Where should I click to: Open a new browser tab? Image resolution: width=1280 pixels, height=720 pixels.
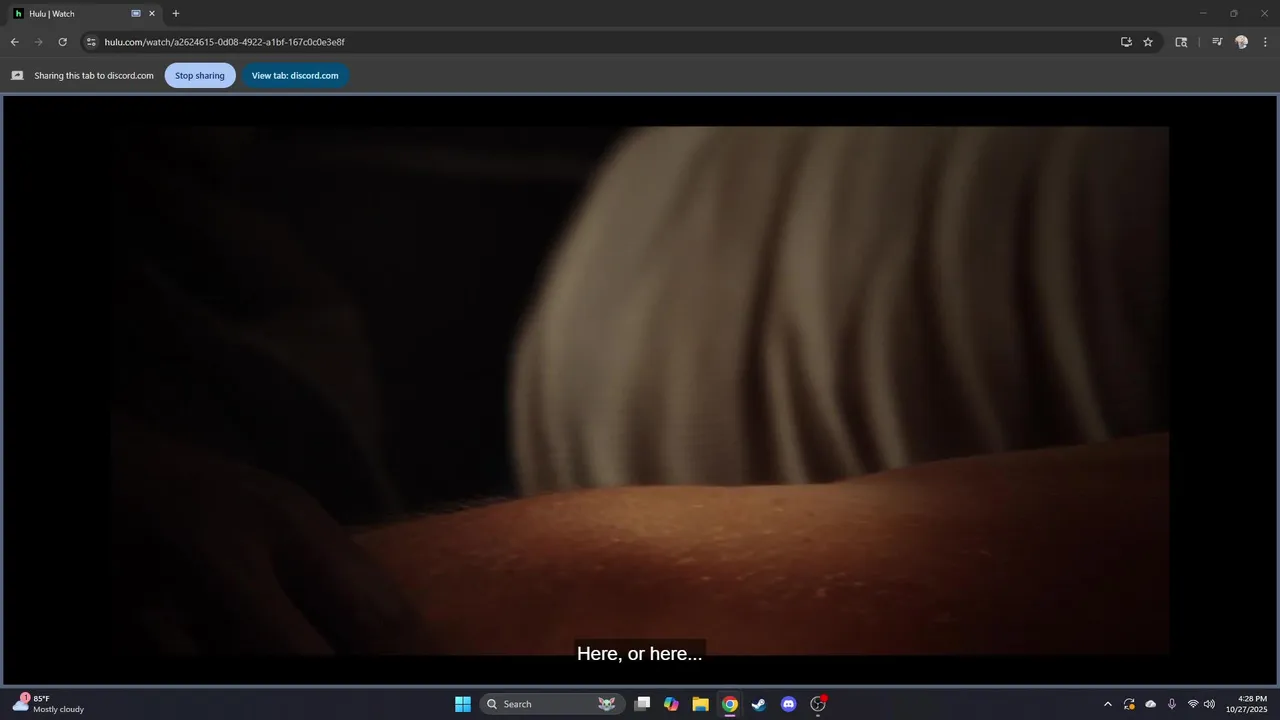point(176,14)
